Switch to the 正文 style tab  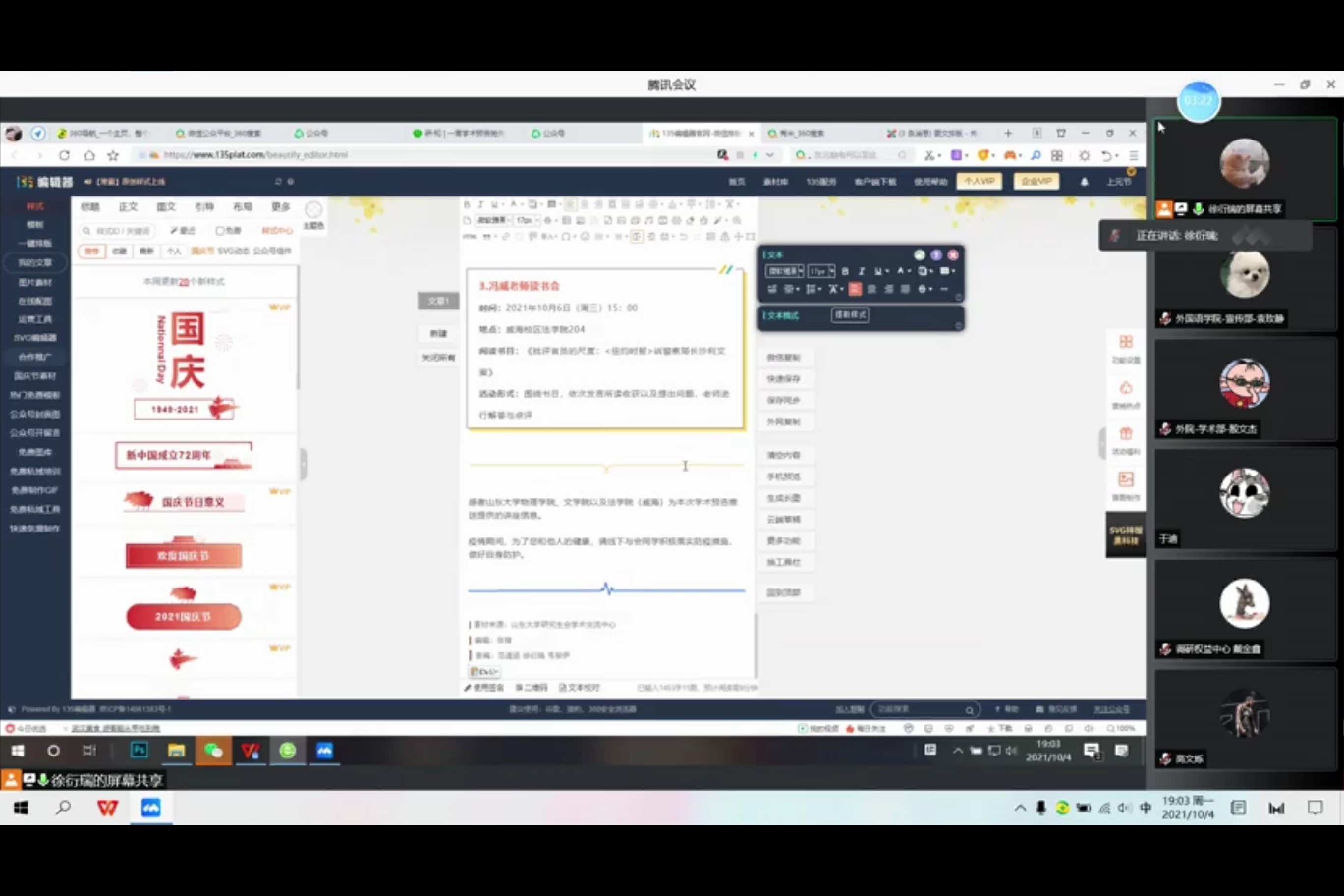pyautogui.click(x=128, y=207)
